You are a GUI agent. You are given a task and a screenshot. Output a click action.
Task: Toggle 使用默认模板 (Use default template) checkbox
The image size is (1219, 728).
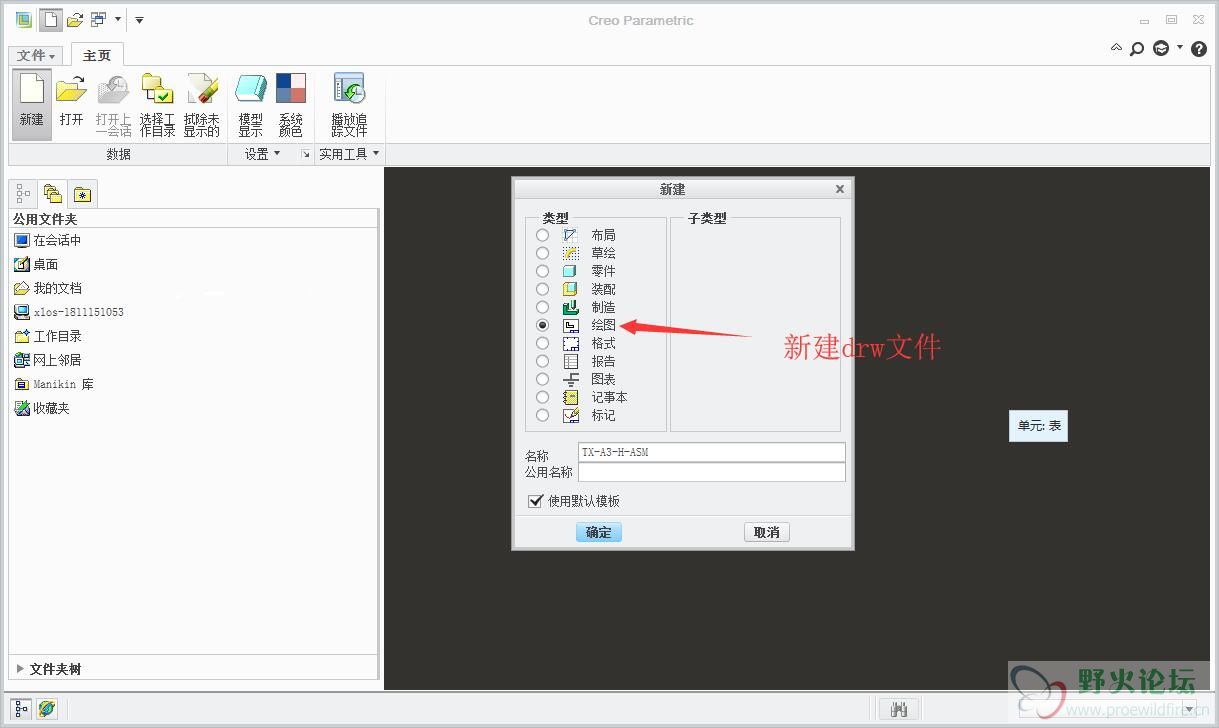(x=535, y=501)
